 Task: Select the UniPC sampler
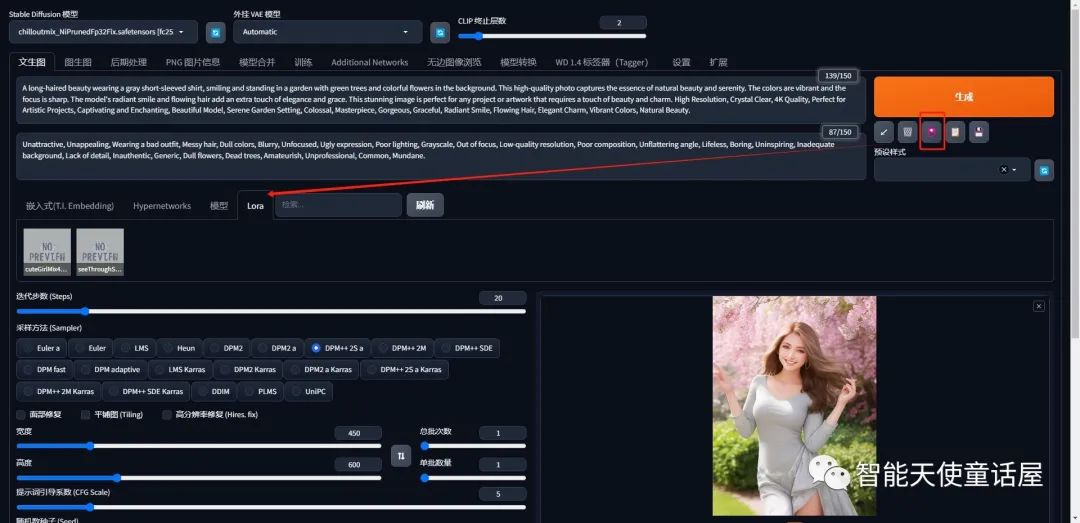(x=309, y=391)
